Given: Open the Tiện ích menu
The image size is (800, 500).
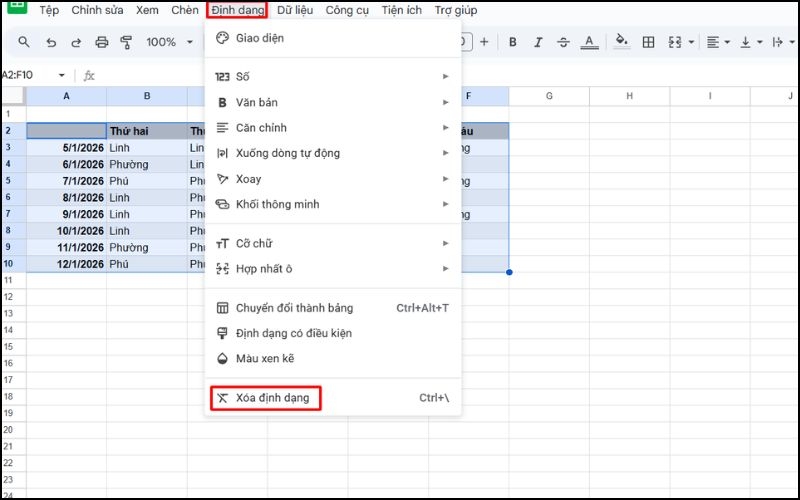Looking at the screenshot, I should 402,10.
